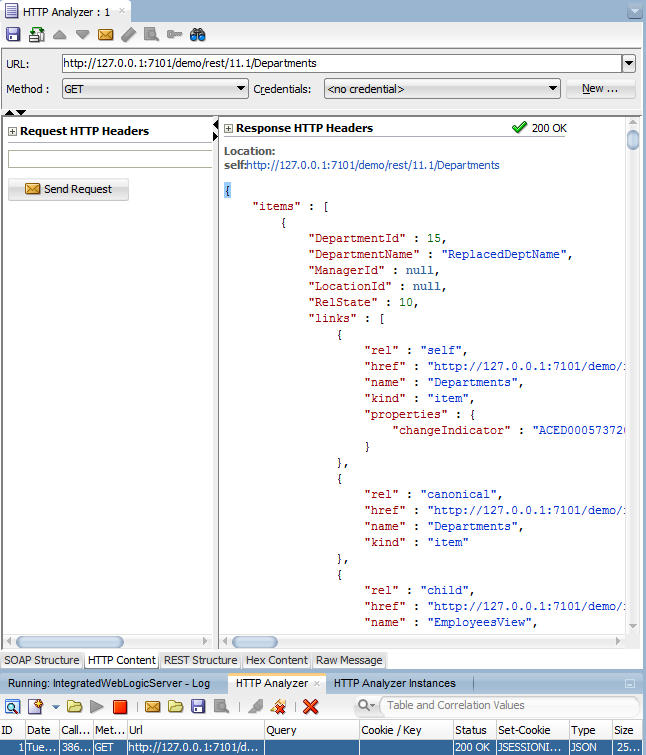Click the Set-Cookie column header
The height and width of the screenshot is (755, 646).
[x=532, y=730]
